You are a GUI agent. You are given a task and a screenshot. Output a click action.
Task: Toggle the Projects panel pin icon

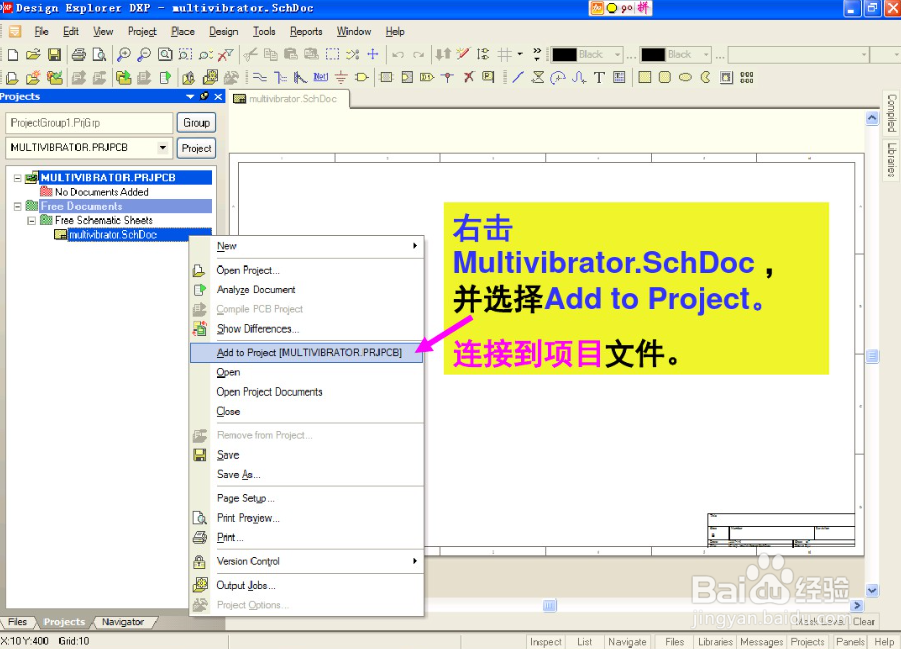204,97
